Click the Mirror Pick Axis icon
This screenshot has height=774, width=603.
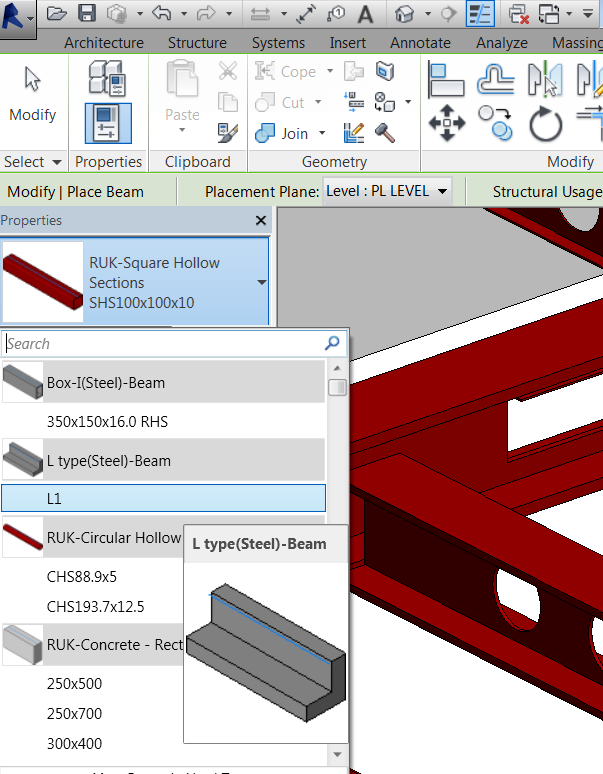point(545,79)
